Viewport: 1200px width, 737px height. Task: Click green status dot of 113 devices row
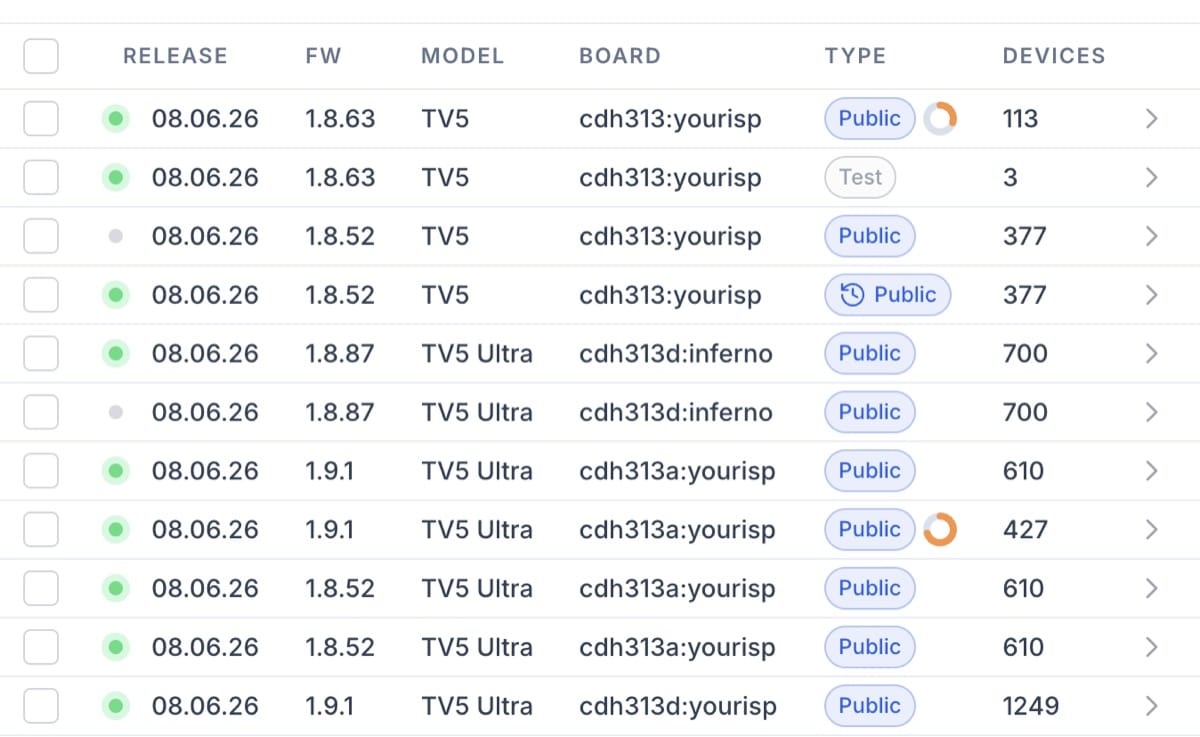click(x=116, y=119)
